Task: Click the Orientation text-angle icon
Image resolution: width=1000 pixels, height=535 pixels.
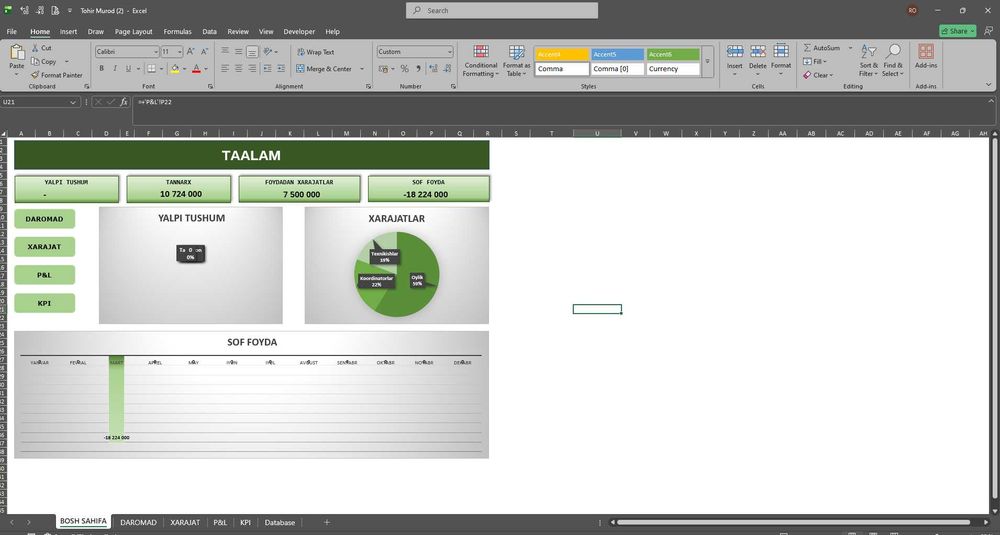Action: pyautogui.click(x=268, y=52)
